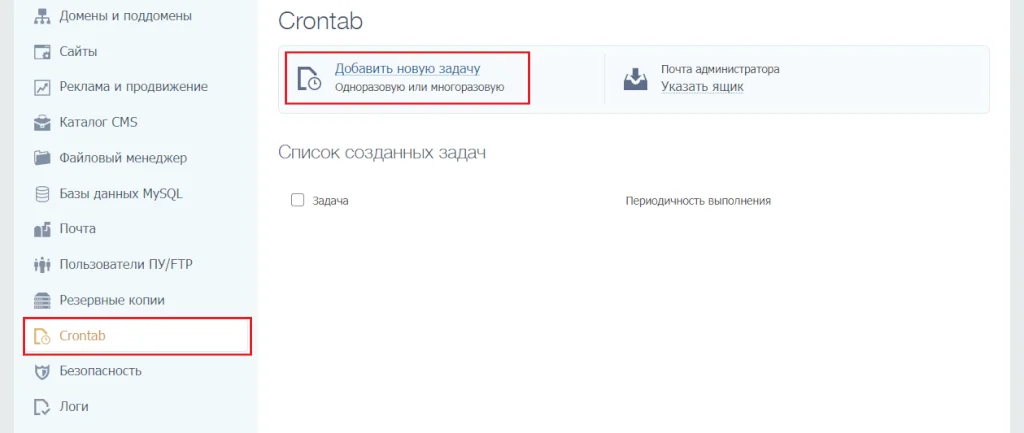The image size is (1024, 433).
Task: Follow the Добавить новую задачу link
Action: tap(408, 69)
